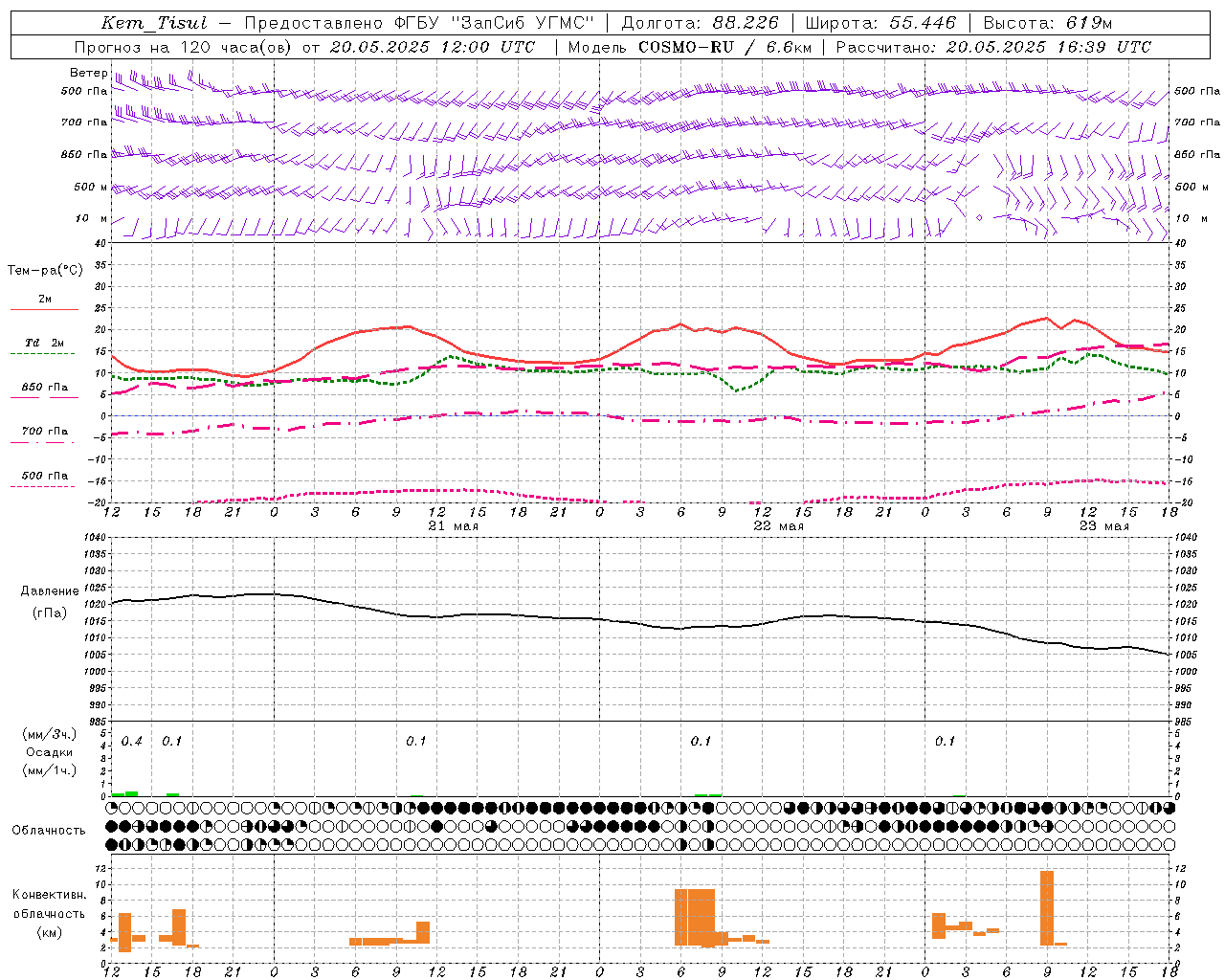Click the 23 мая date label
Viewport: 1225px width, 980px height.
coord(1103,525)
